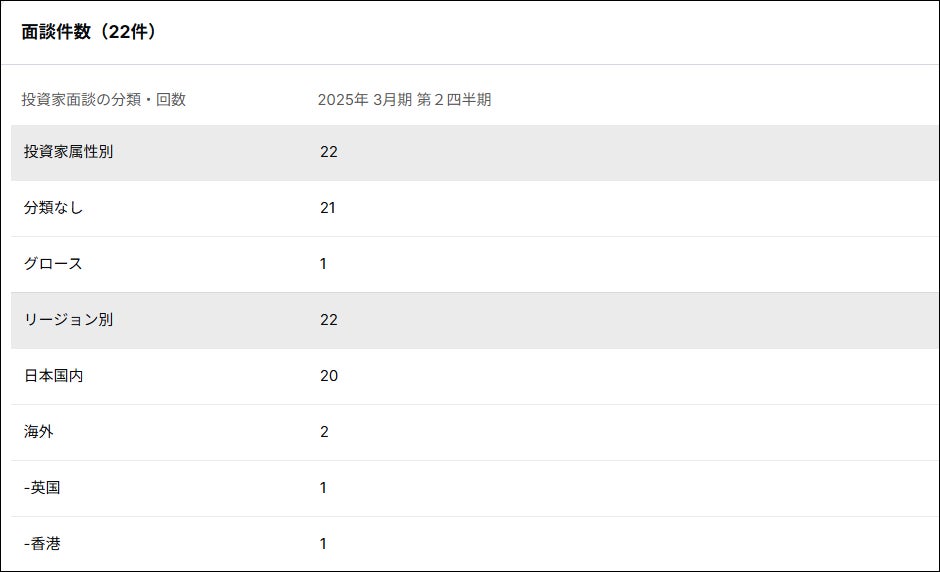
Task: Select the 分類なし row label
Action: pyautogui.click(x=54, y=208)
